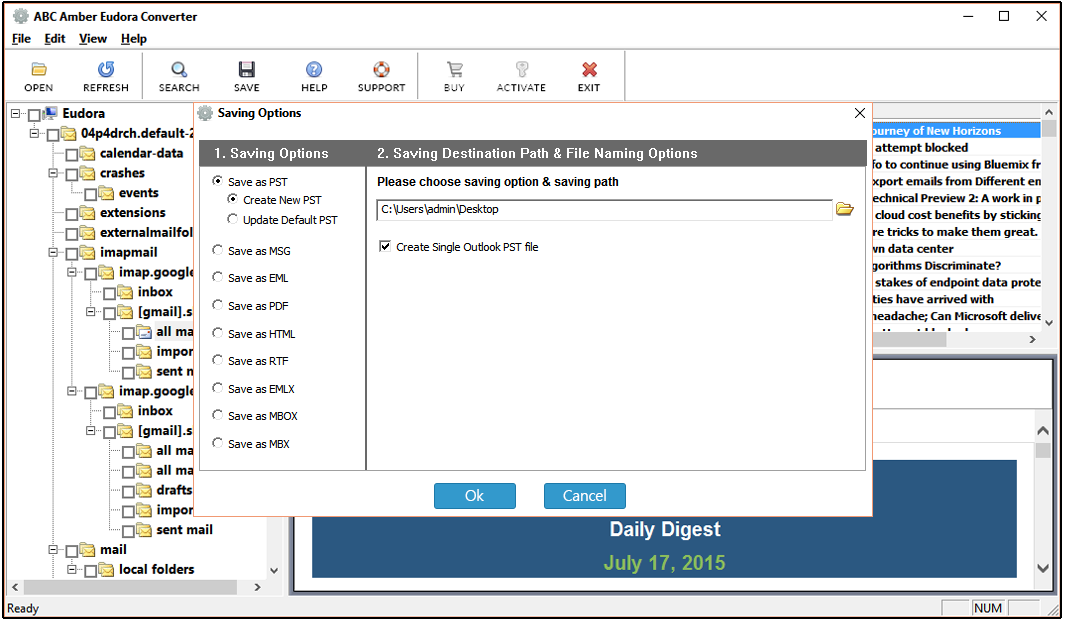Click the ACTIVATE key icon
The image size is (1066, 620).
pyautogui.click(x=521, y=69)
